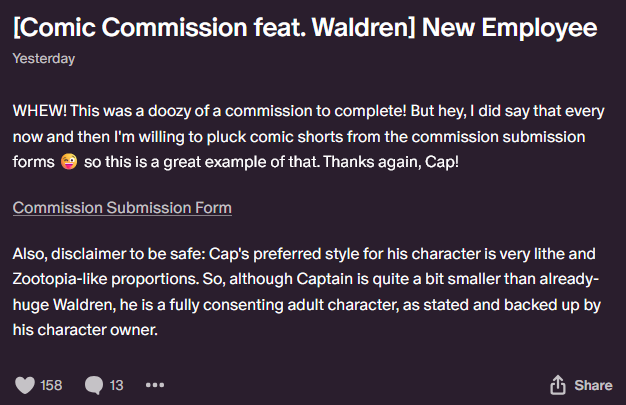
Task: Click the "his character owner." last line
Action: 85,330
